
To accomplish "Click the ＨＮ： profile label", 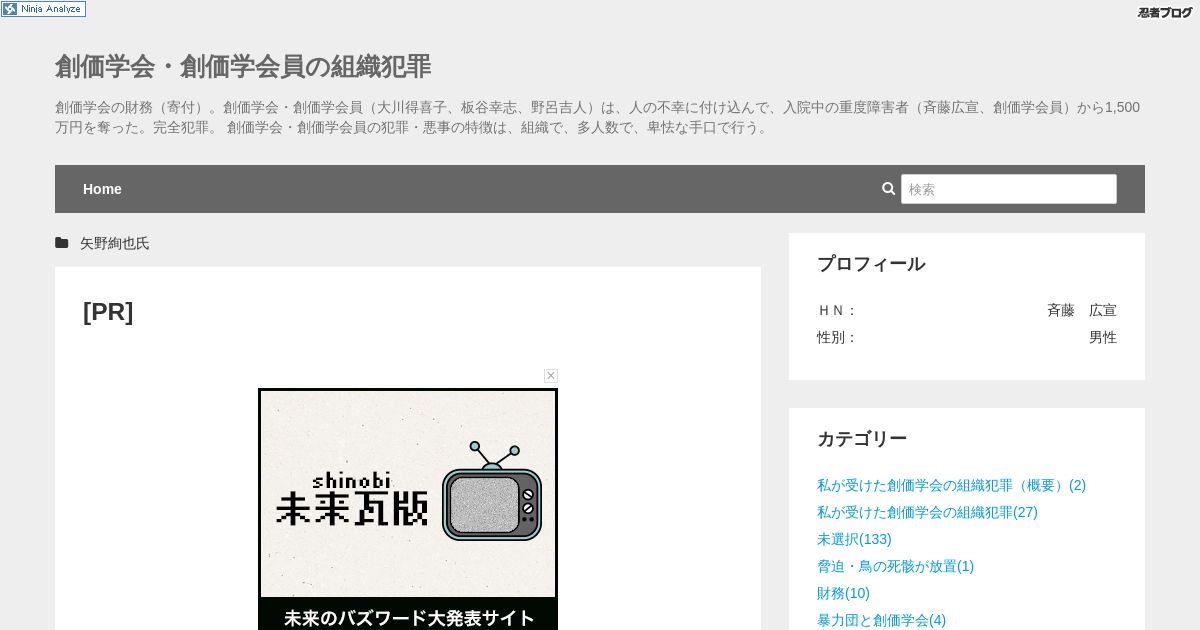I will tap(838, 310).
